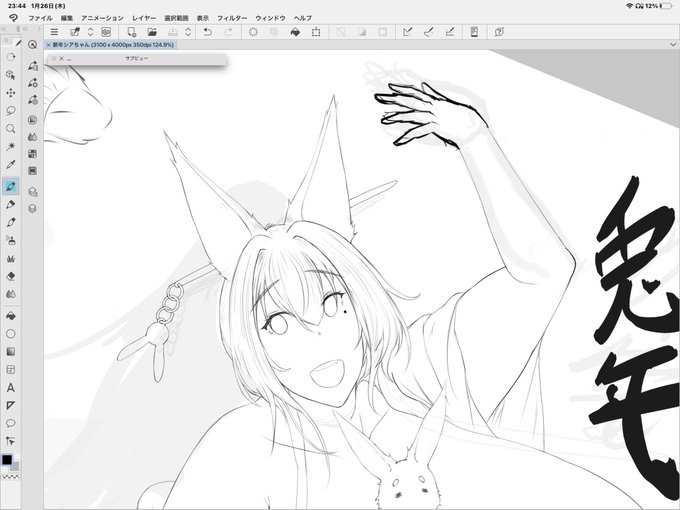Click the New canvas icon
This screenshot has height=510, width=680.
click(131, 32)
